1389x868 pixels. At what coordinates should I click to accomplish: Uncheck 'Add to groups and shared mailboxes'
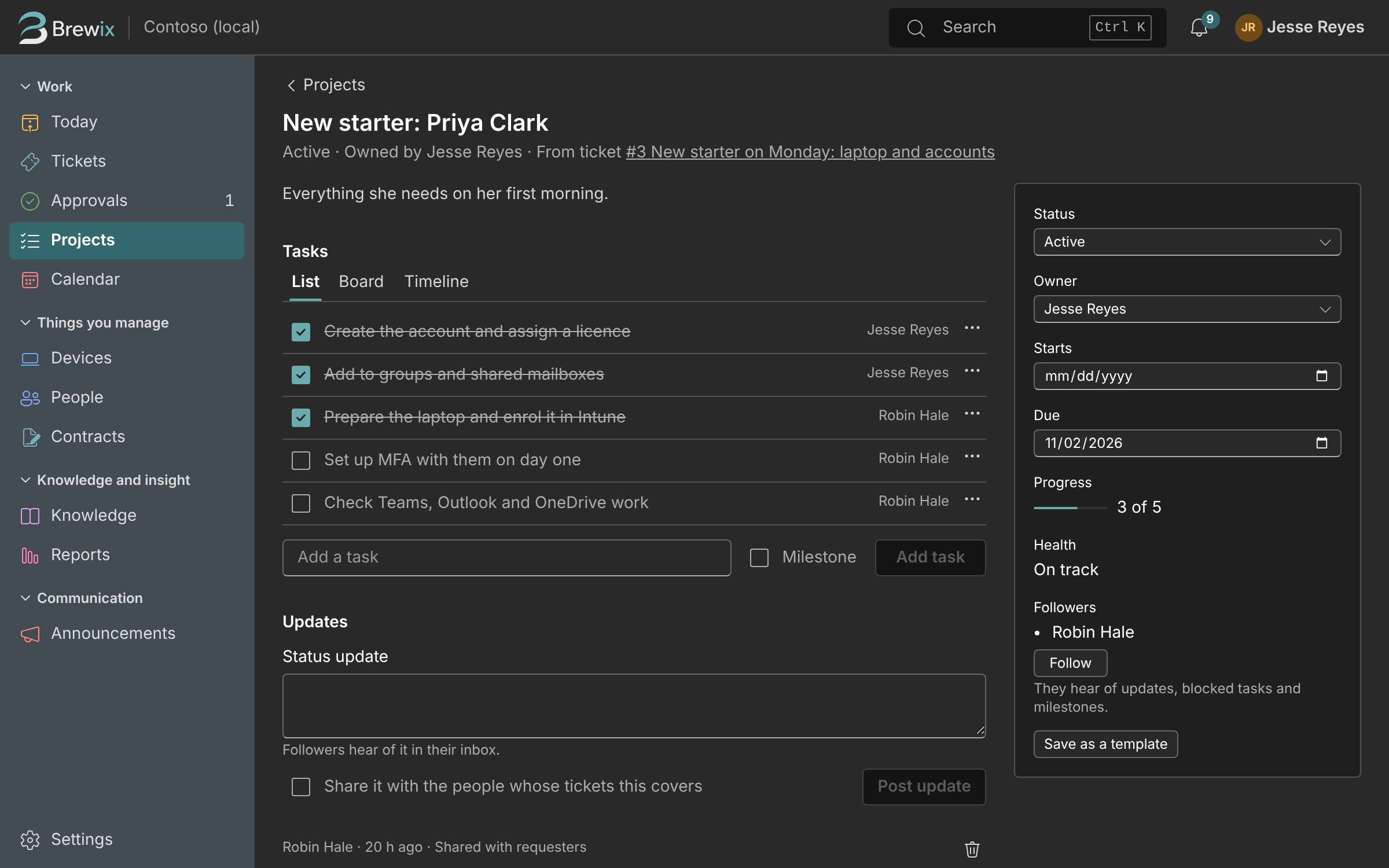(x=301, y=374)
